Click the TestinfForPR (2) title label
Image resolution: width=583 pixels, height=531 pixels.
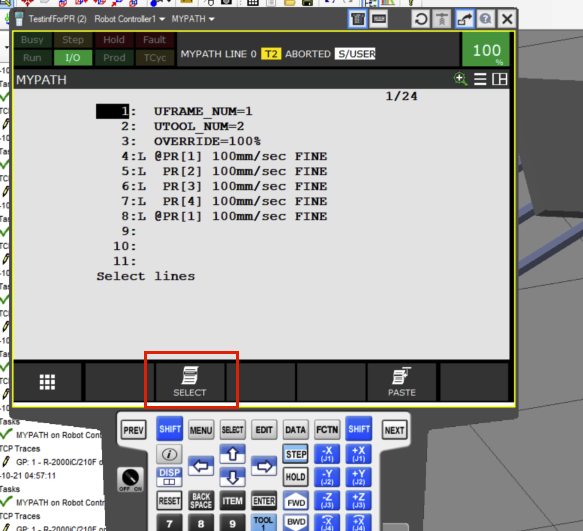click(57, 19)
